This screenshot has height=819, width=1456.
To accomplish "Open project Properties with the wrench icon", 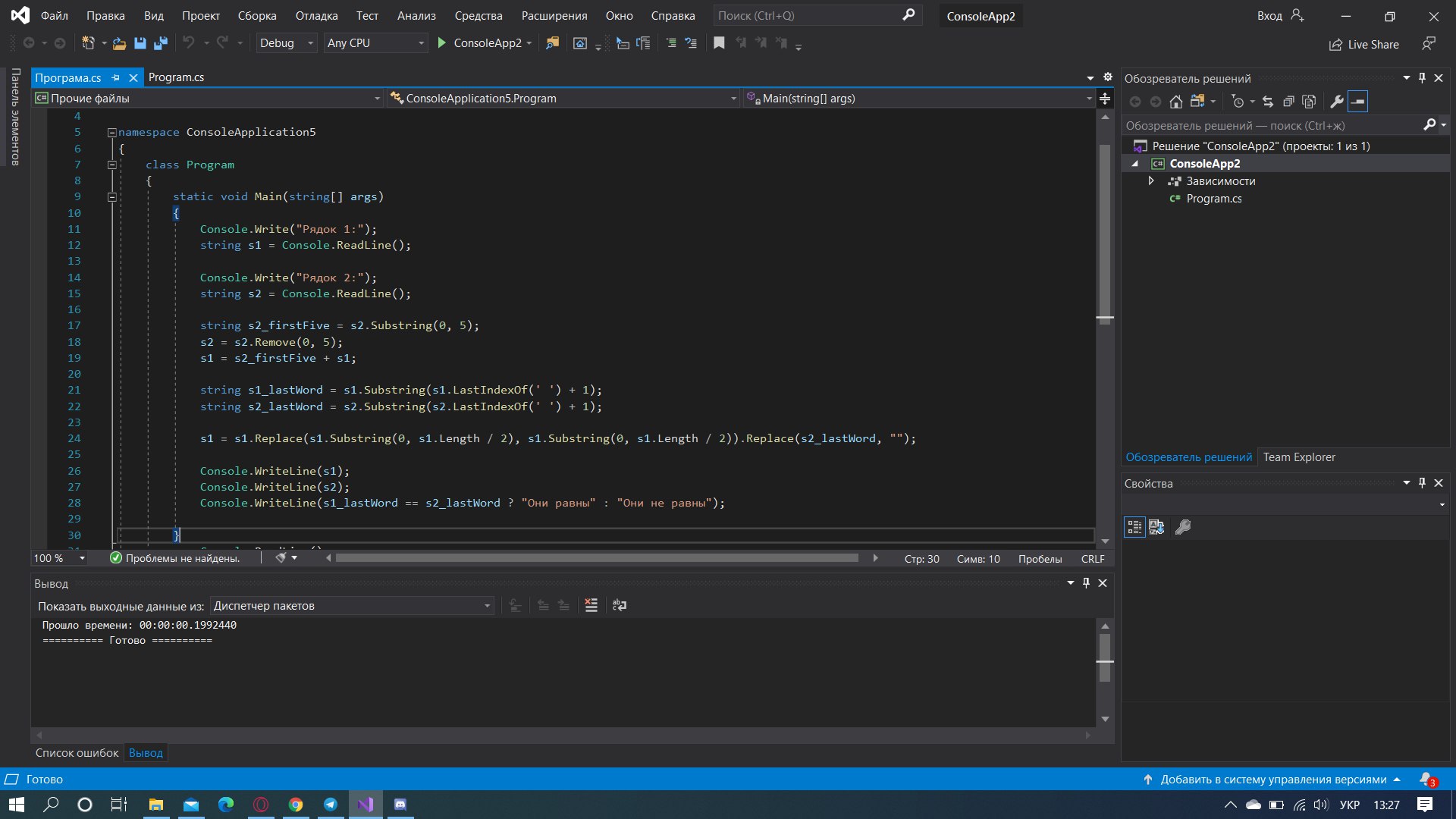I will pyautogui.click(x=1336, y=102).
